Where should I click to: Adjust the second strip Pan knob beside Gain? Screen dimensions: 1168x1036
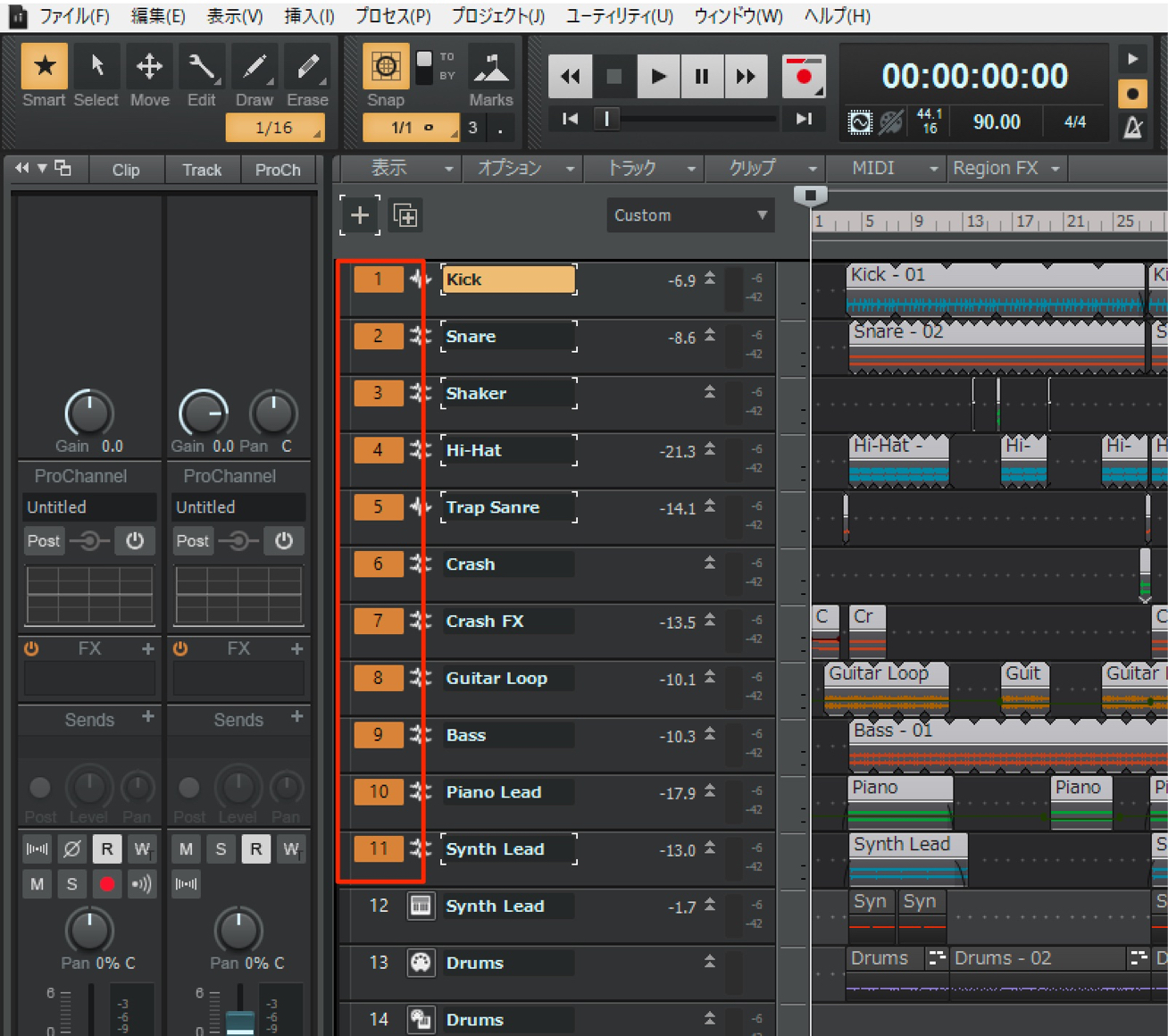click(x=273, y=412)
